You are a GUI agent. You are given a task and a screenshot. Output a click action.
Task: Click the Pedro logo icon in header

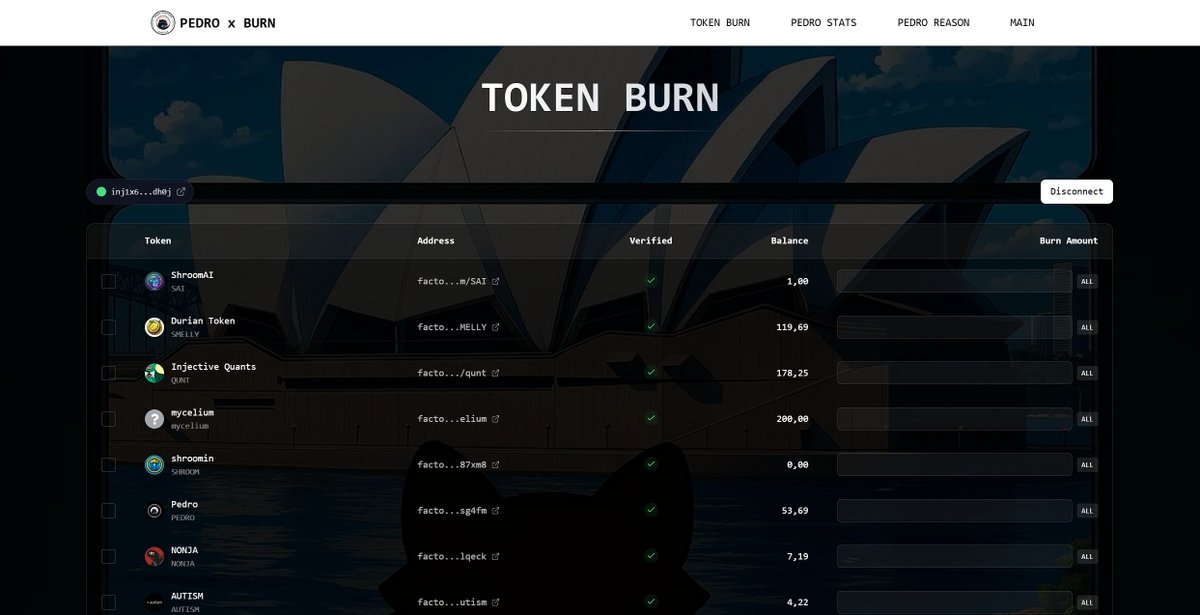tap(163, 22)
